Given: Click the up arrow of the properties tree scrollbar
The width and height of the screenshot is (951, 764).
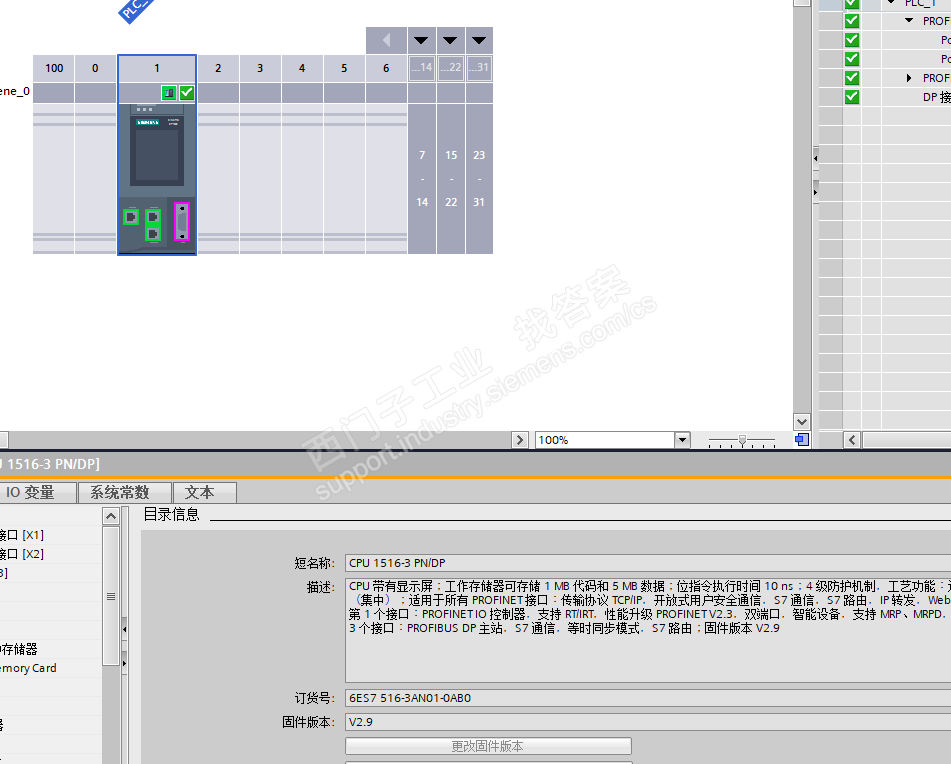Looking at the screenshot, I should pos(111,516).
